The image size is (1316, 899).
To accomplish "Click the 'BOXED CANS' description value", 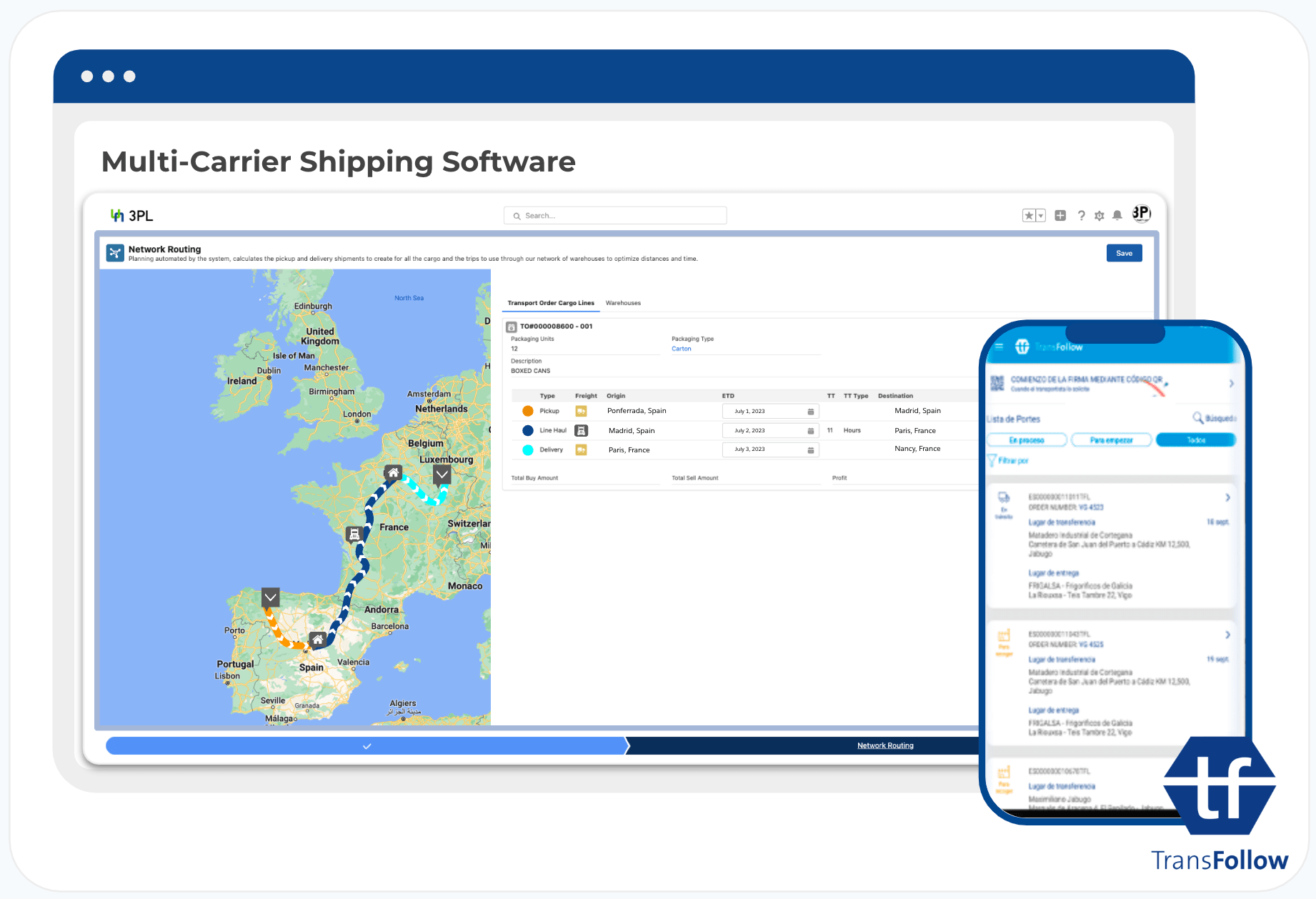I will point(530,371).
